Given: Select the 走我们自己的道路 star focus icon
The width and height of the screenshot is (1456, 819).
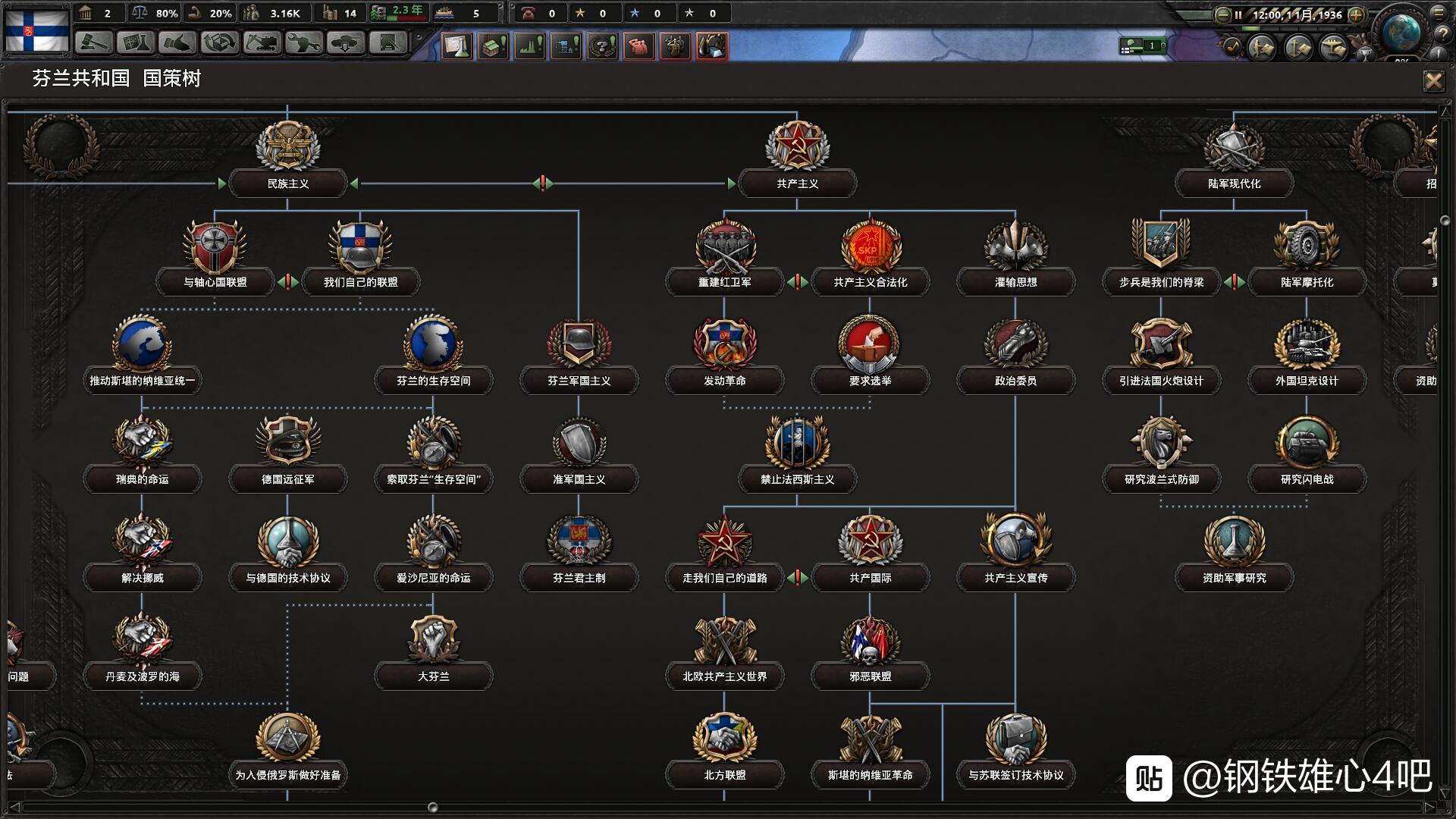Looking at the screenshot, I should pos(724,541).
